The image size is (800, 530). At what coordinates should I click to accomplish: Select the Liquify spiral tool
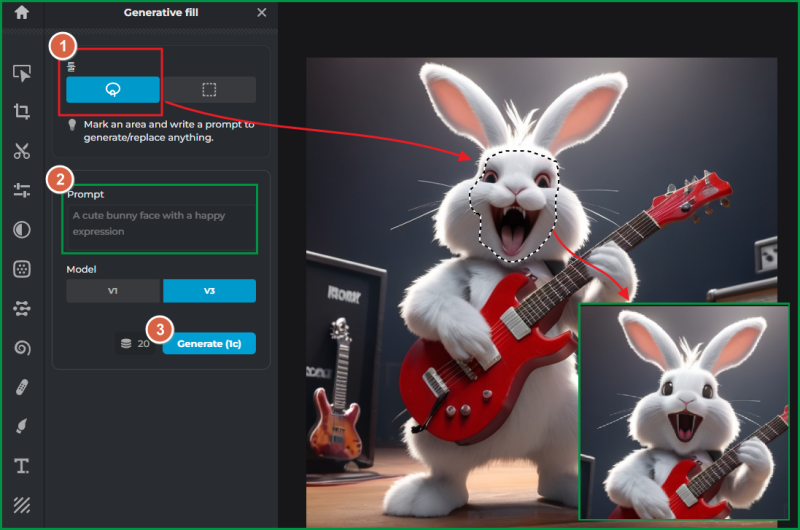click(22, 348)
